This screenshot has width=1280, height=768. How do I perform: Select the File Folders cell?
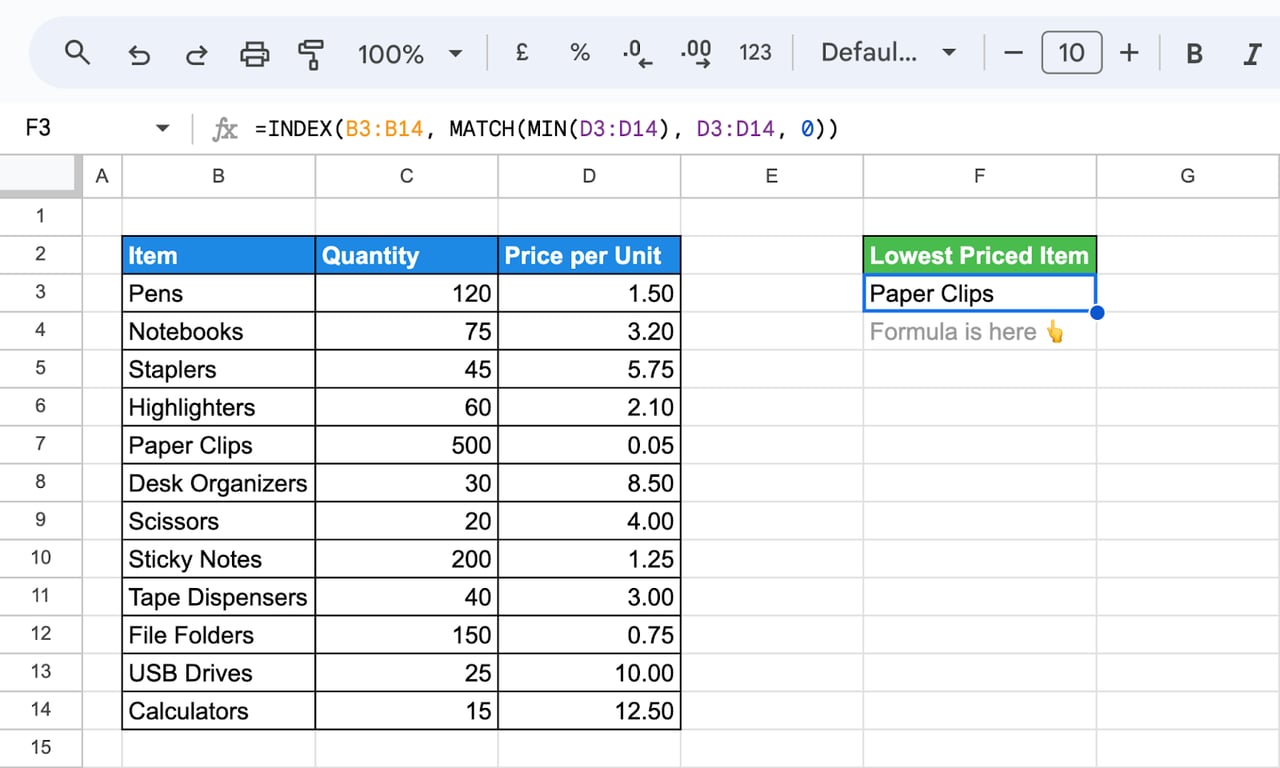218,635
